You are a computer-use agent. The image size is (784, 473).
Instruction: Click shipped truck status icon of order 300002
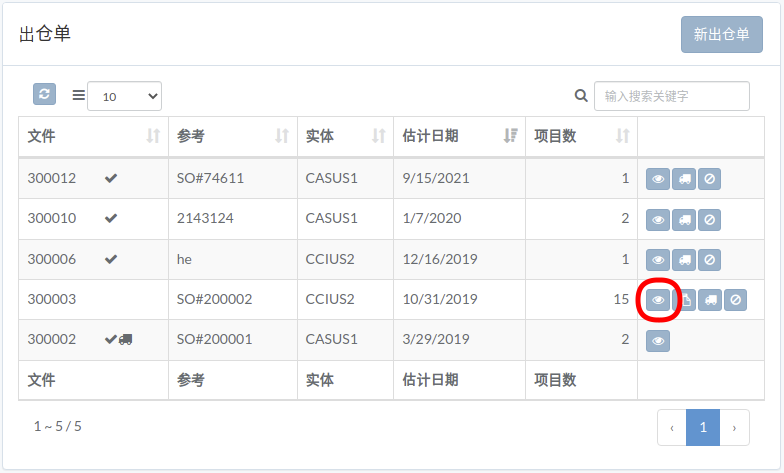[126, 340]
